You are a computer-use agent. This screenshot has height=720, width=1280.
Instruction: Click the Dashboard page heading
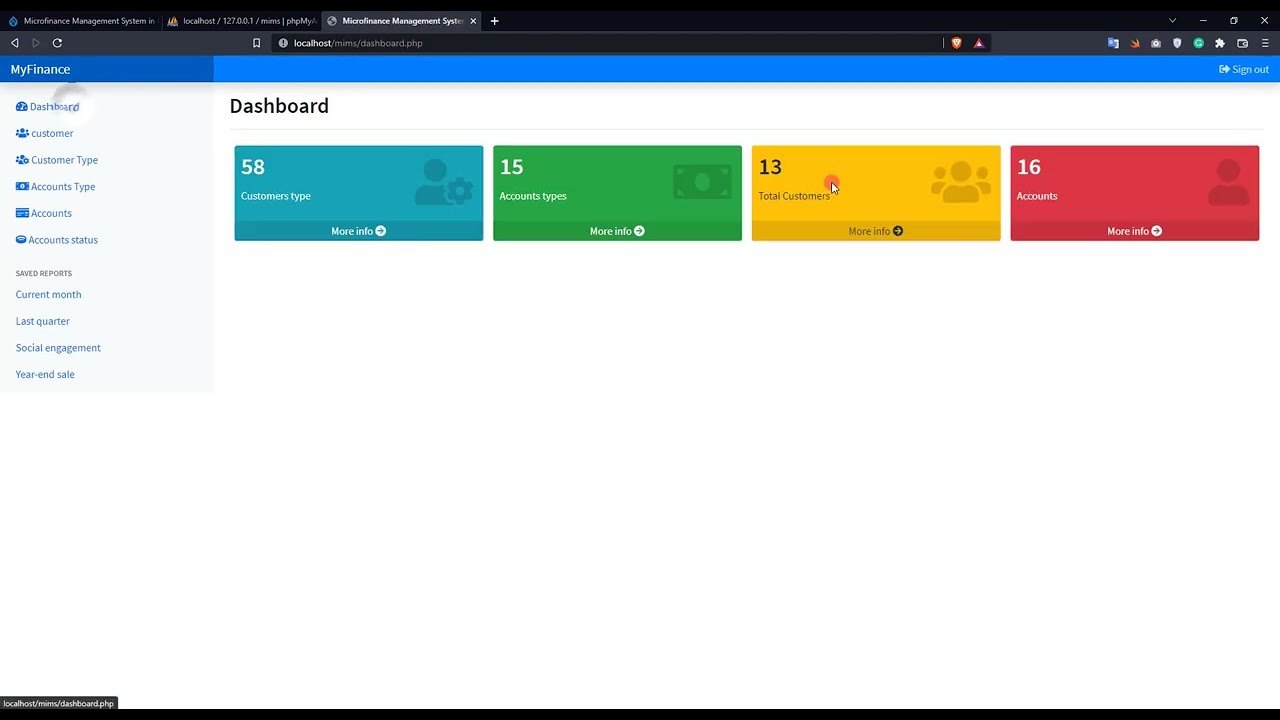point(279,106)
